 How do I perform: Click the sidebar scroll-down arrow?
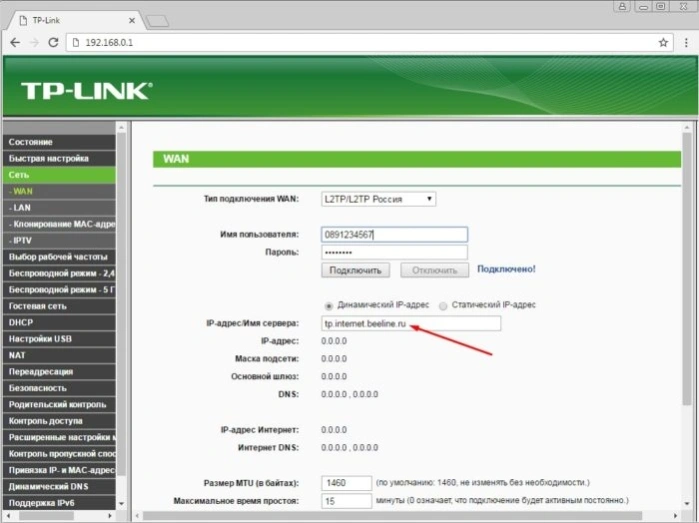[121, 504]
